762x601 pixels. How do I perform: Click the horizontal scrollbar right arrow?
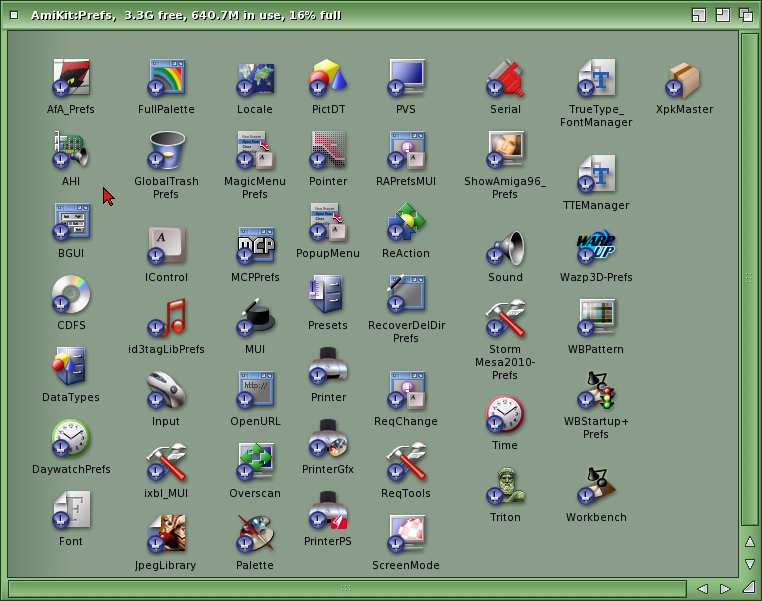coord(725,588)
